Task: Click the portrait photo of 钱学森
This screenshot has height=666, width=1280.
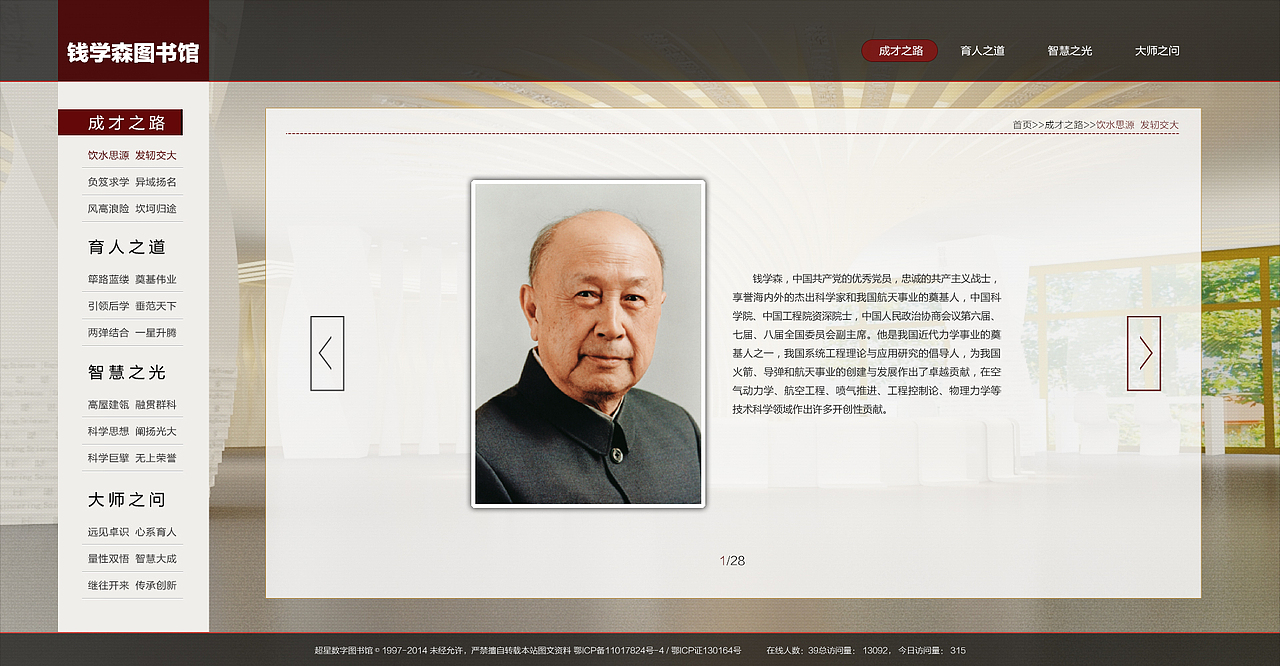Action: pos(588,344)
